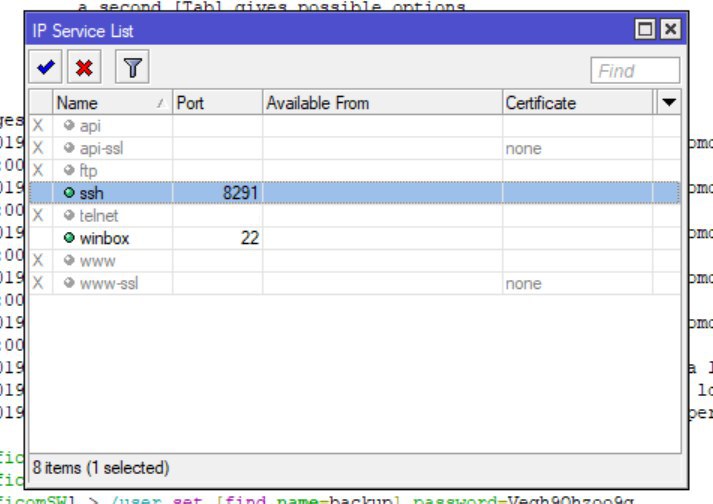Click the grey status icon beside www-ssl
This screenshot has width=713, height=504.
69,282
